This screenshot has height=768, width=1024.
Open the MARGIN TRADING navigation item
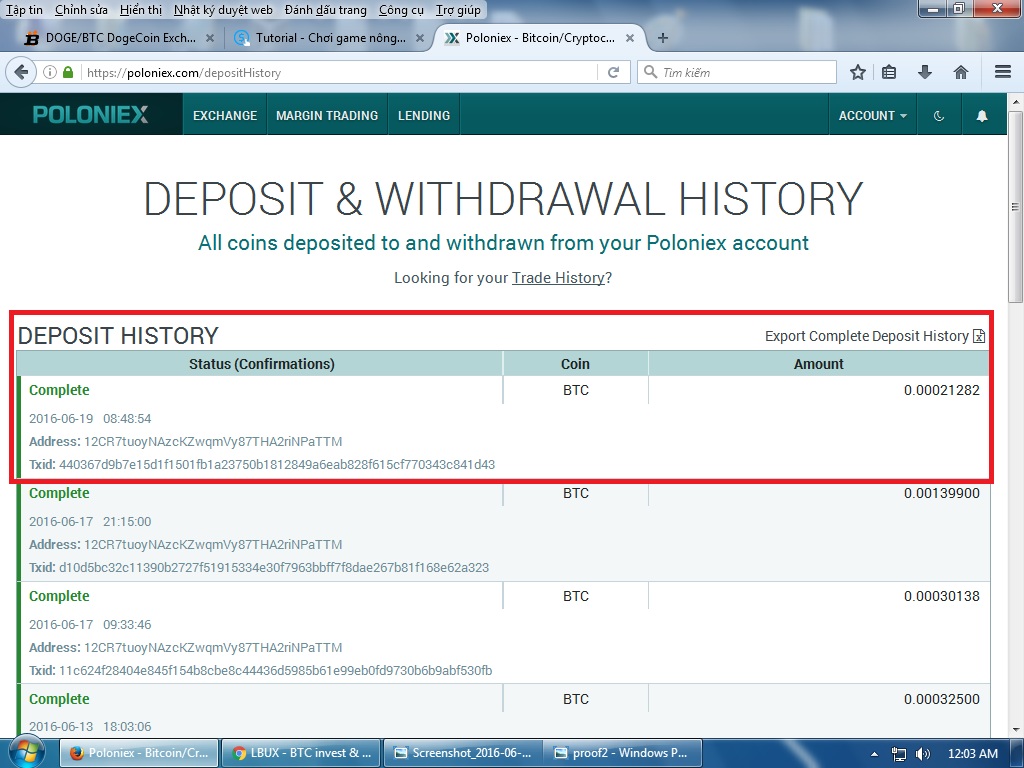point(327,116)
